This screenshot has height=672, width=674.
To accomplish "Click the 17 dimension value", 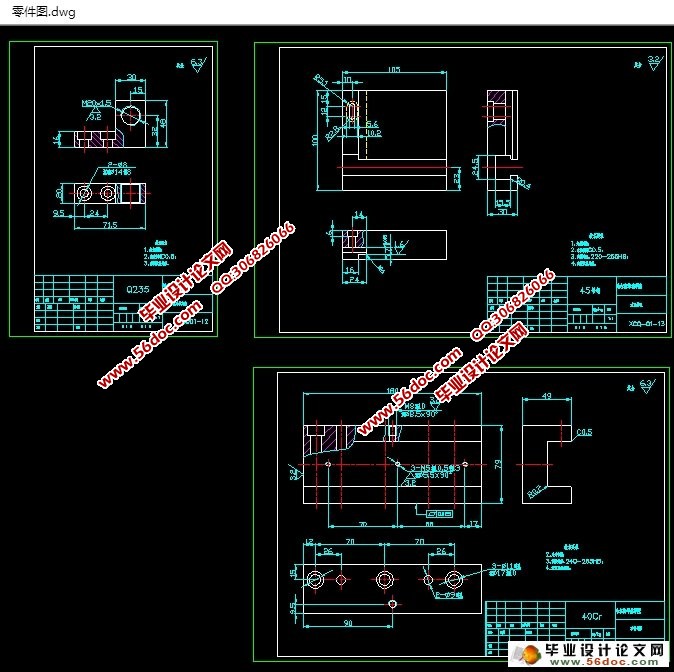I will [474, 524].
